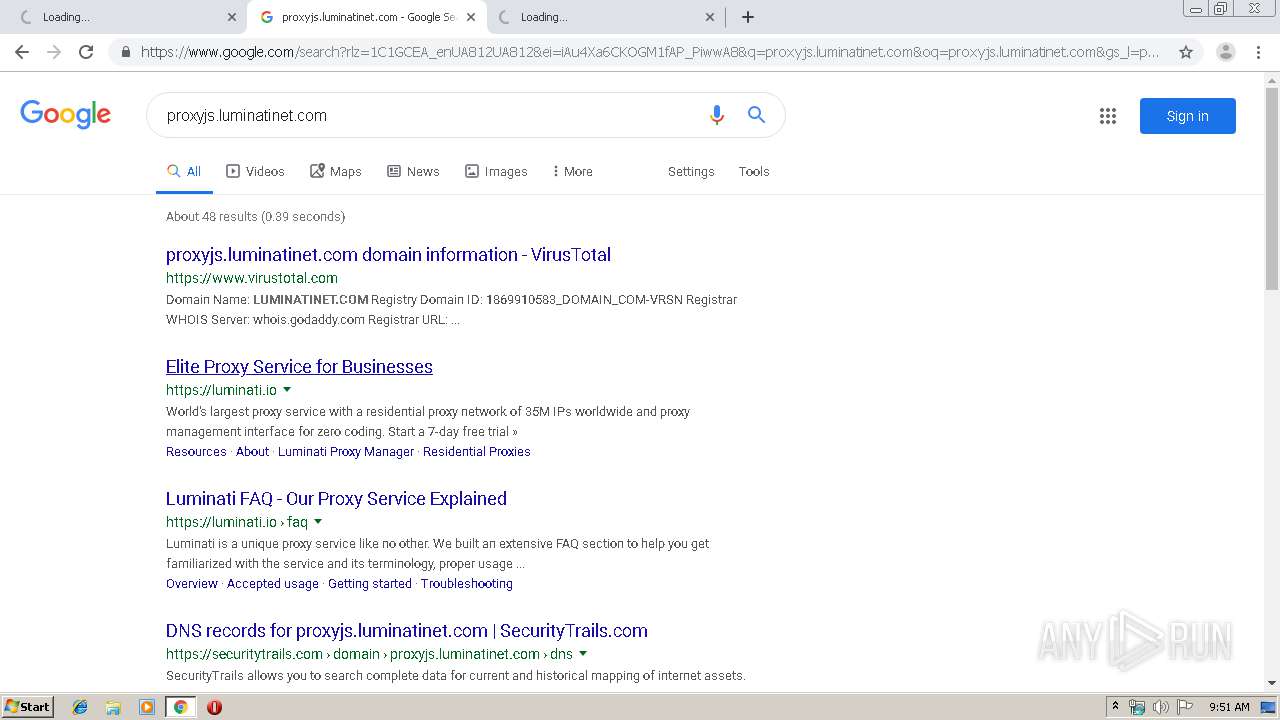Screen dimensions: 1280x720
Task: Click the Action Center flag icon
Action: coord(1185,707)
